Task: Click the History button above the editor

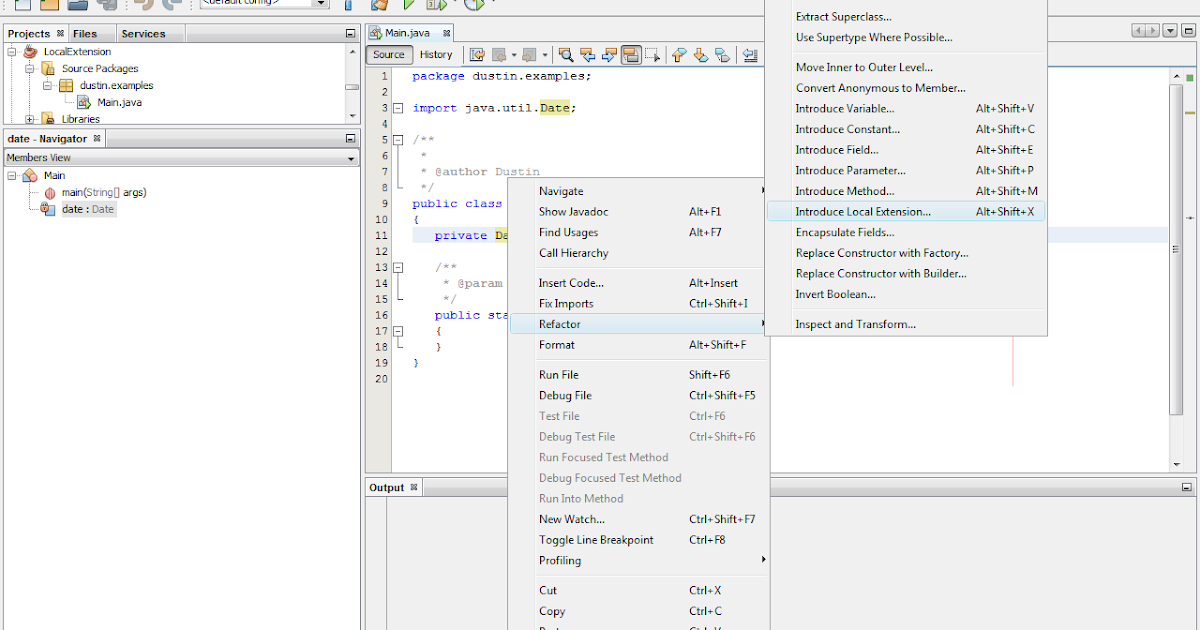Action: tap(437, 55)
